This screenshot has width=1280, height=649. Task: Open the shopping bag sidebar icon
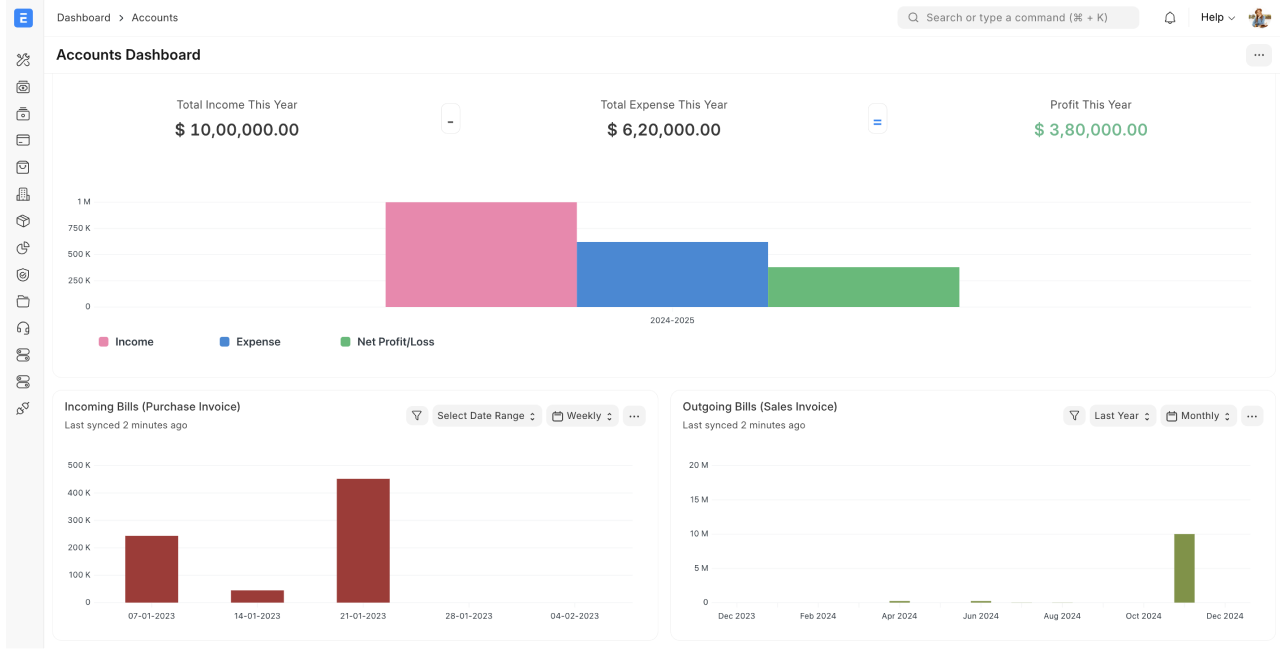[x=23, y=167]
